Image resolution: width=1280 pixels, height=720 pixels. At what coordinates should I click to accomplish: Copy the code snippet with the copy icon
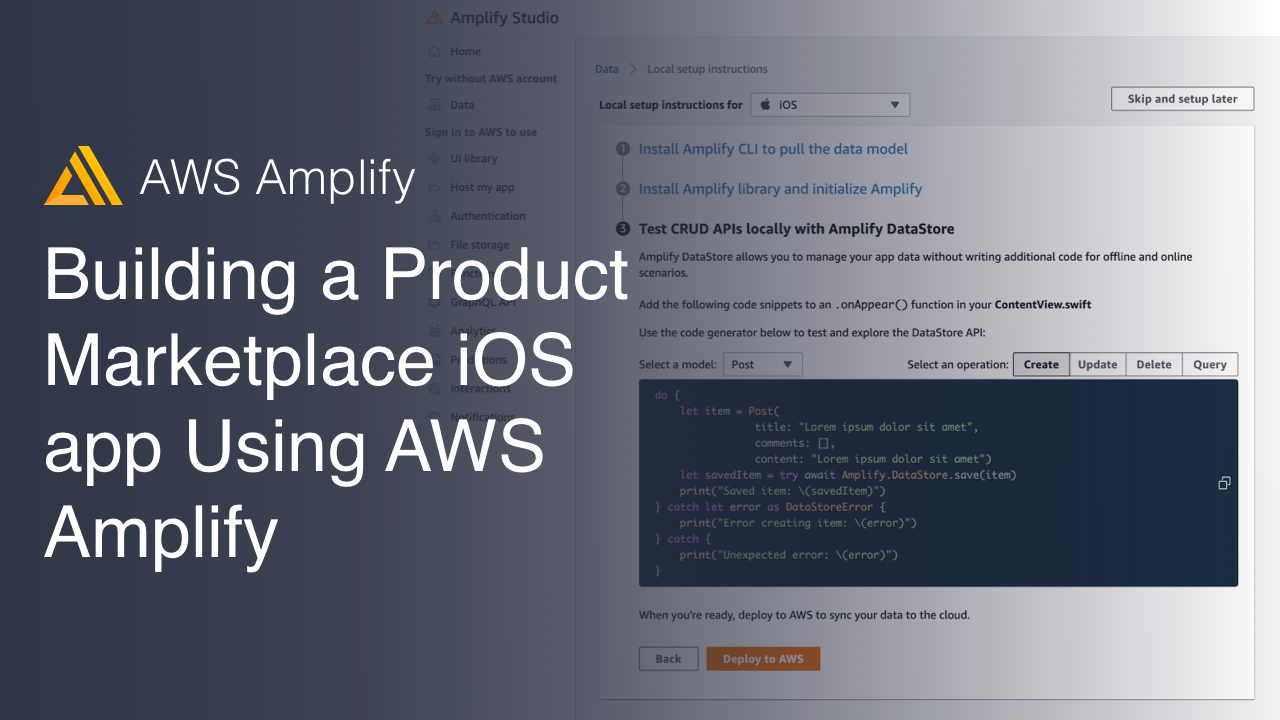point(1224,483)
